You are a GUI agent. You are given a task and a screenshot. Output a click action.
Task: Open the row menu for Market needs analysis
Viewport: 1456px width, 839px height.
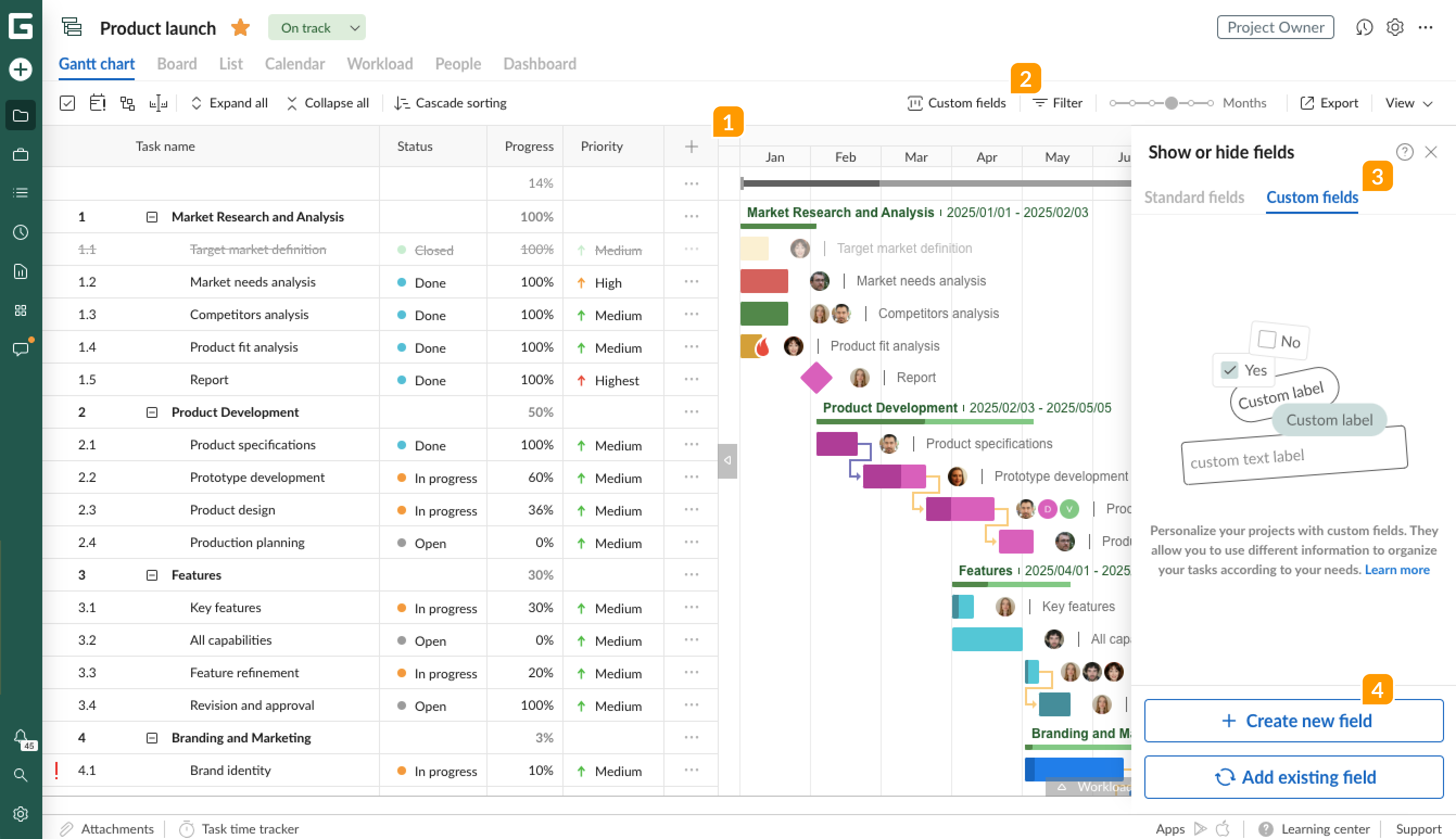click(691, 281)
